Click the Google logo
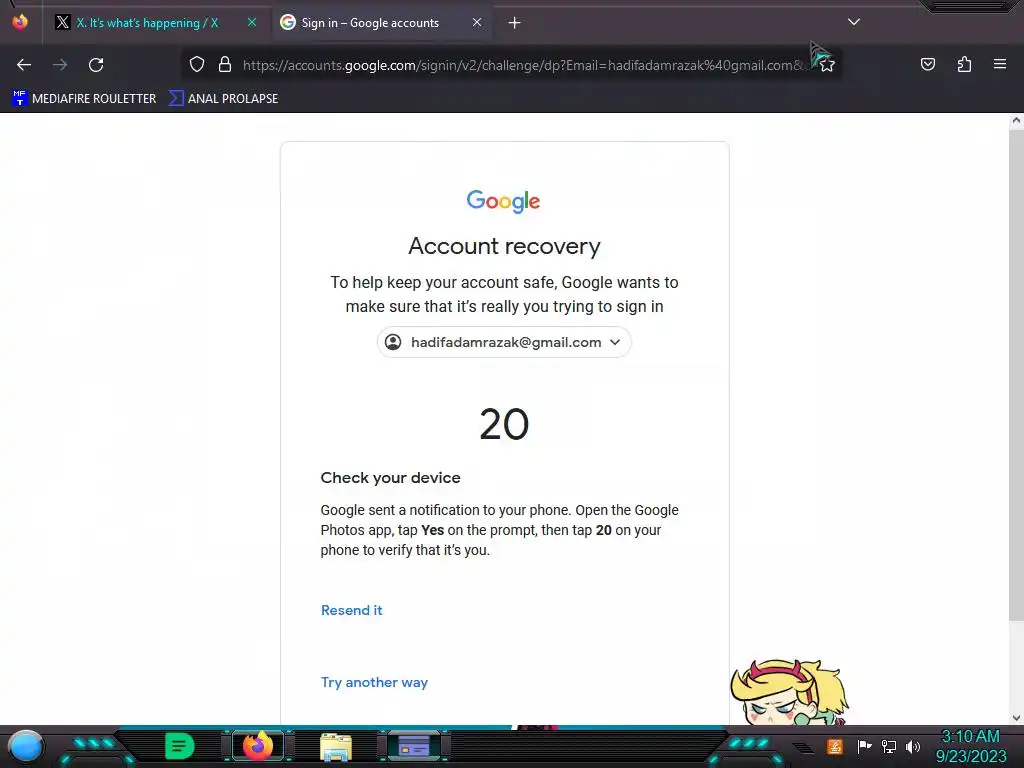 pos(504,201)
